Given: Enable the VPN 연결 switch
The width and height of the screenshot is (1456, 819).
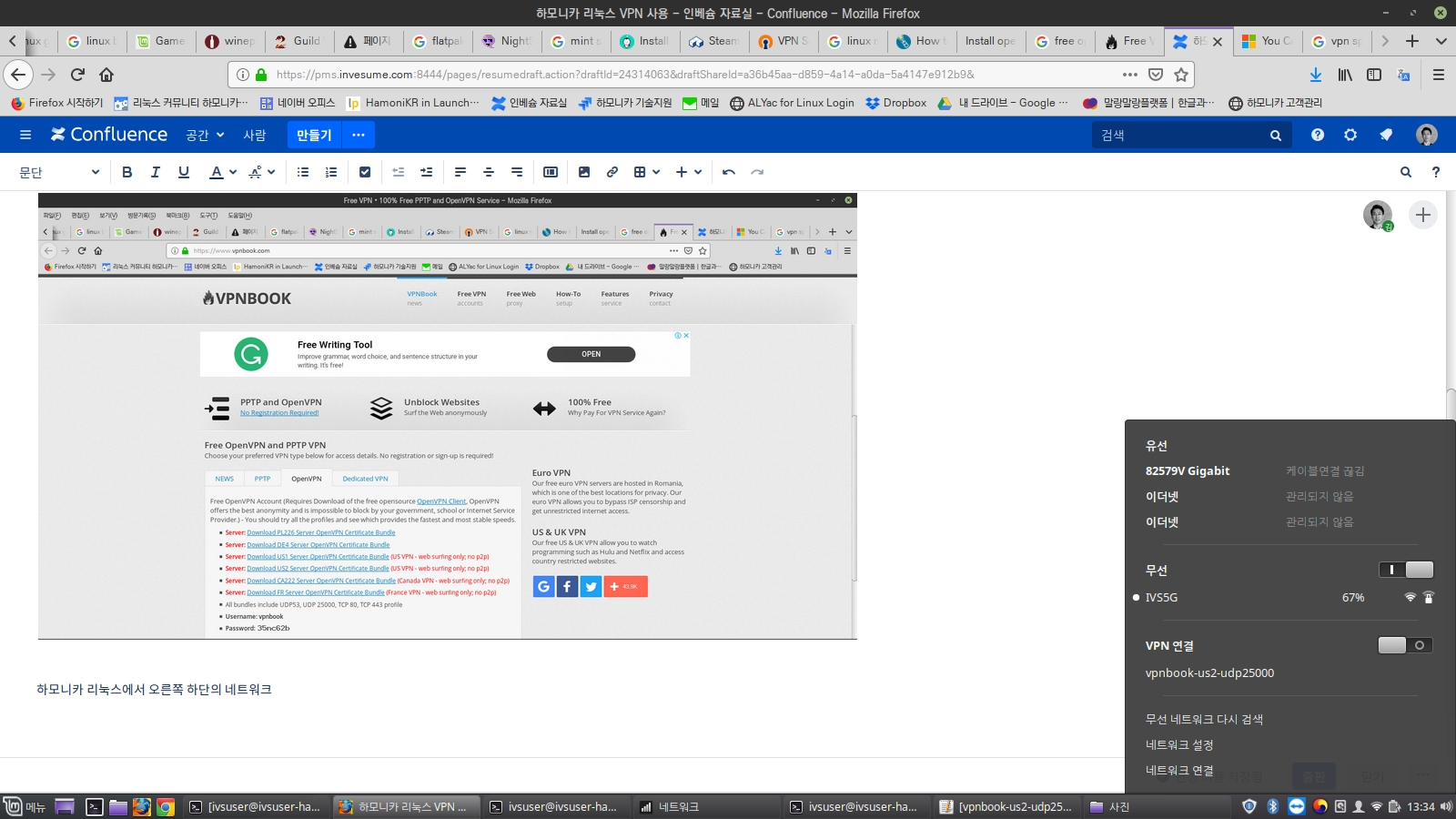Looking at the screenshot, I should coord(1406,645).
